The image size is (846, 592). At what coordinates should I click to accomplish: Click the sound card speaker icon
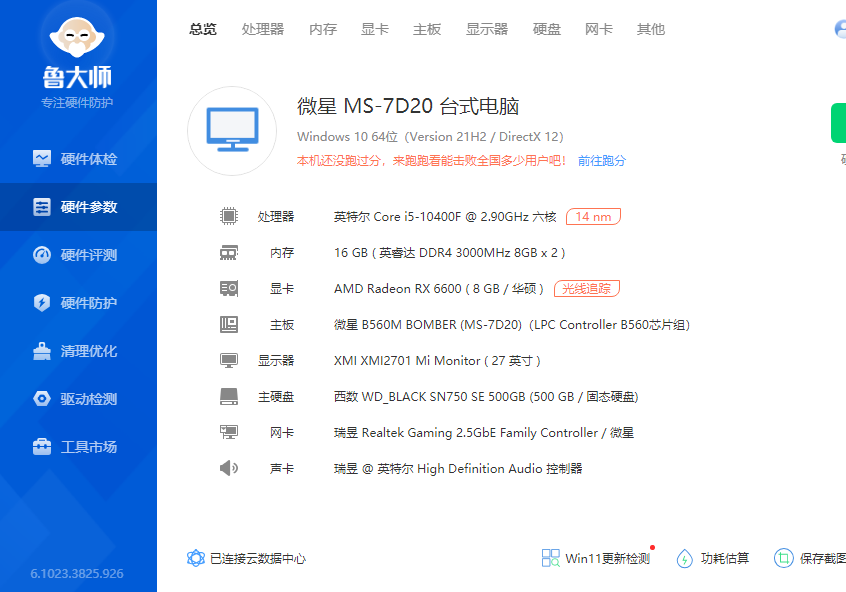click(229, 468)
